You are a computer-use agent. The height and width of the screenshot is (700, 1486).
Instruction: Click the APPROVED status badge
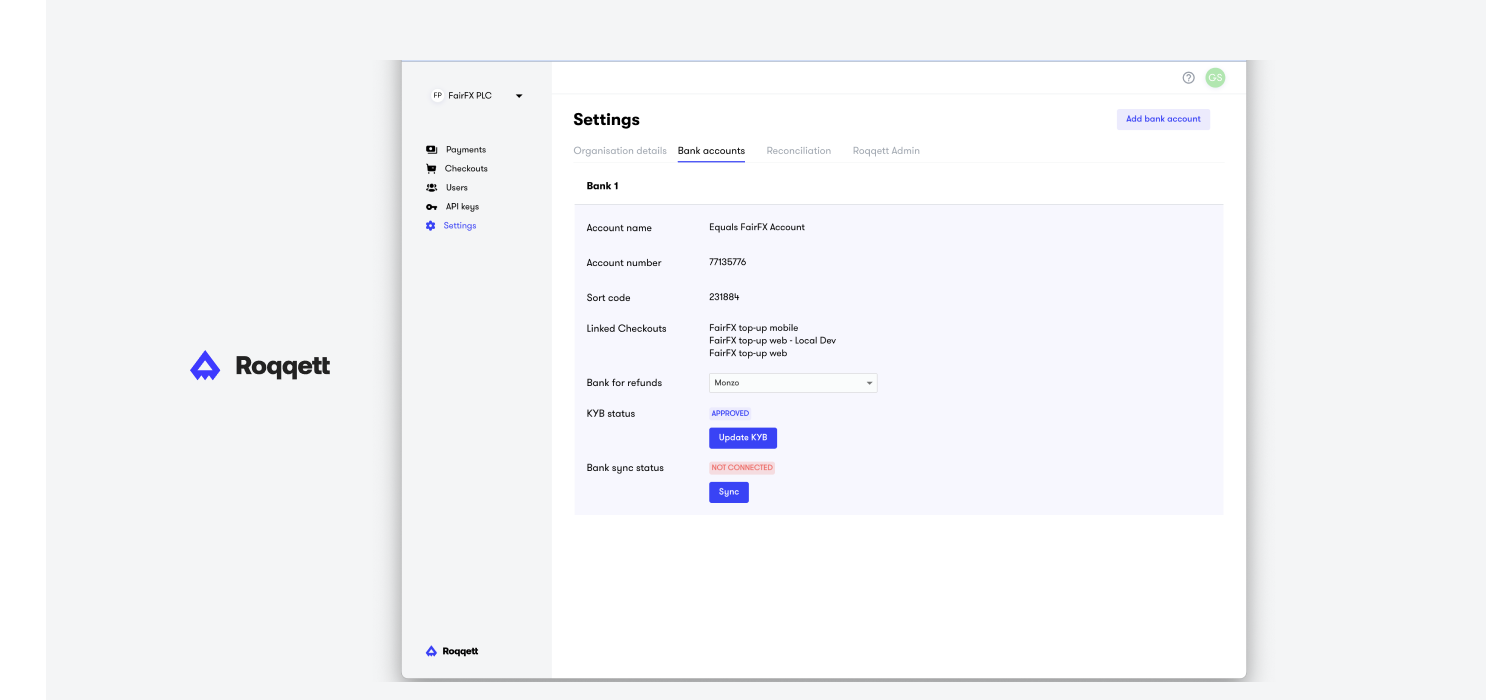tap(730, 413)
